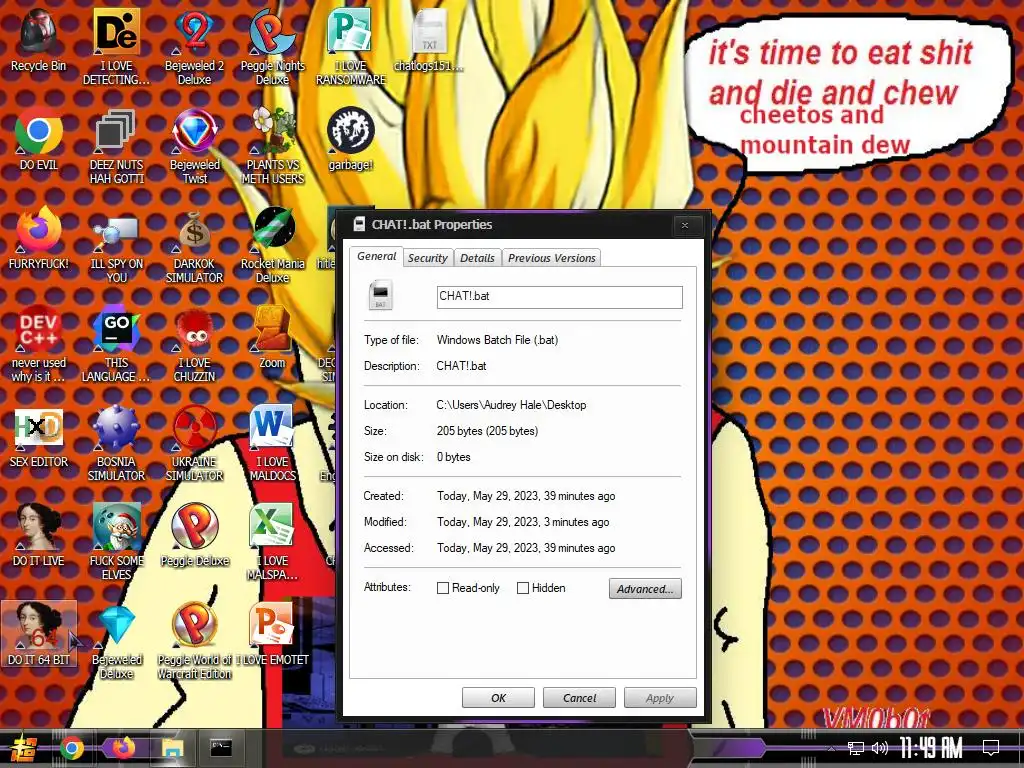Select the I LOVE DETECTING desktop icon
The width and height of the screenshot is (1024, 768).
pos(116,47)
